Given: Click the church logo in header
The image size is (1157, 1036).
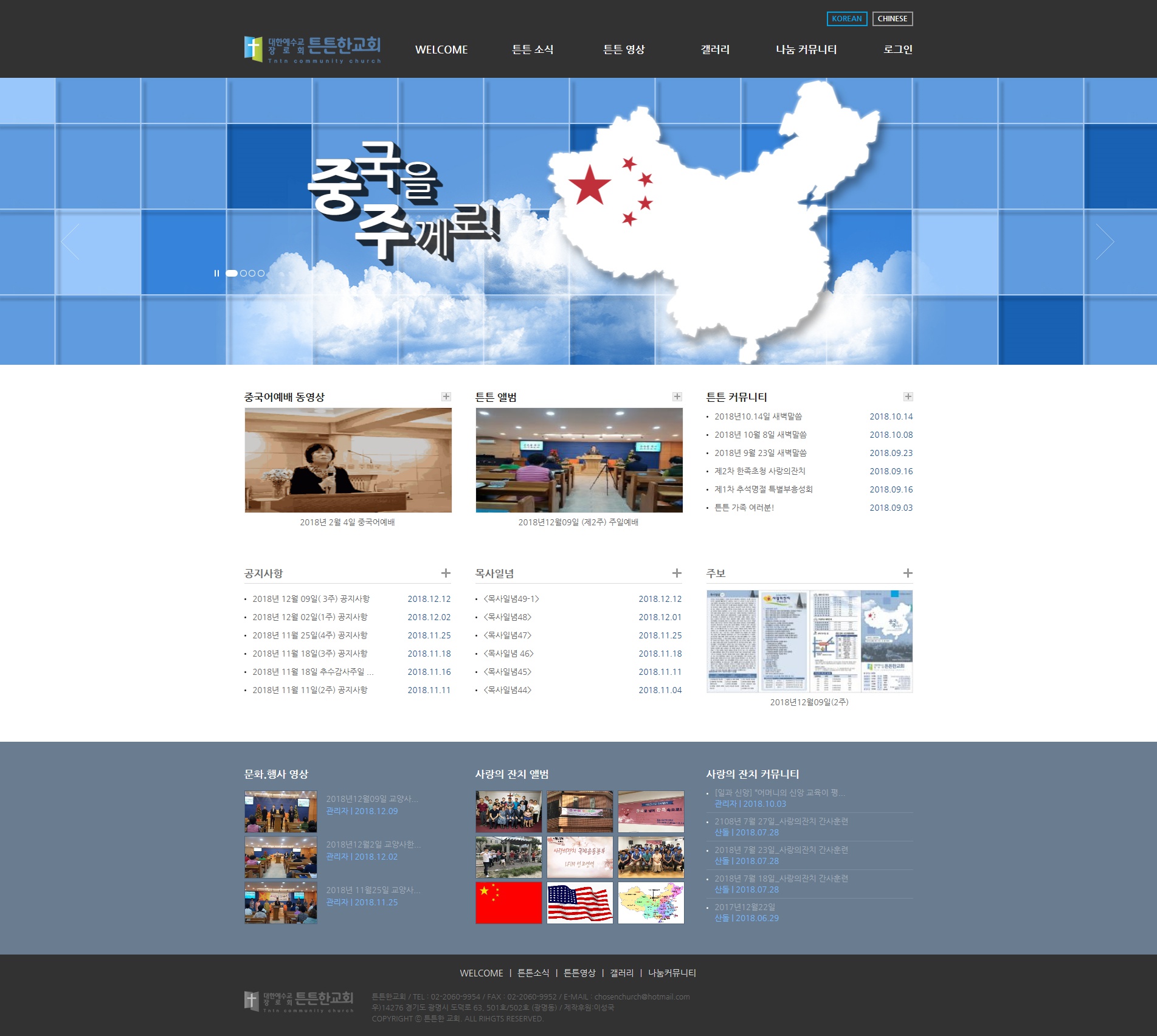Looking at the screenshot, I should pos(313,49).
